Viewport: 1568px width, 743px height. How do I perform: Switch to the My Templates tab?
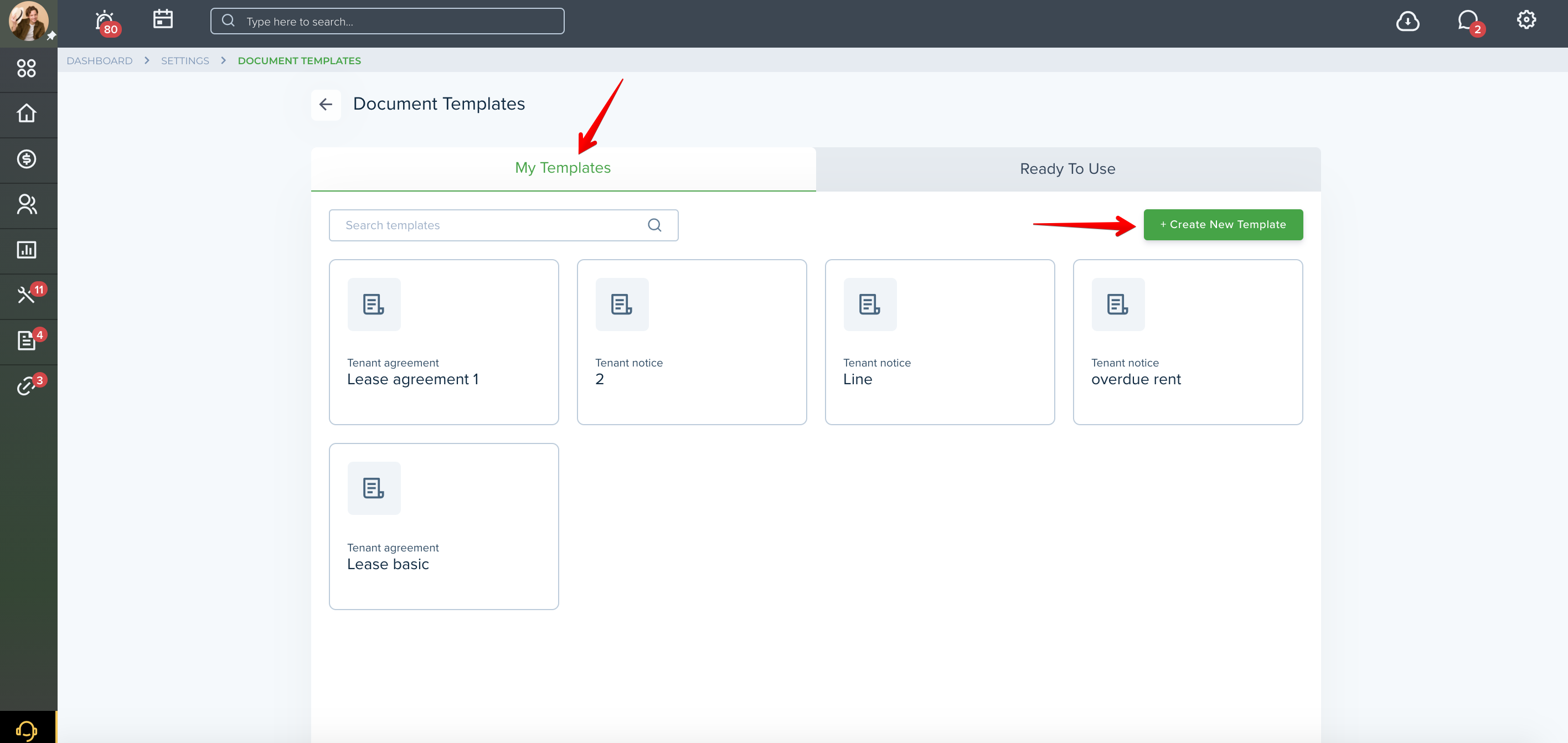pyautogui.click(x=563, y=168)
